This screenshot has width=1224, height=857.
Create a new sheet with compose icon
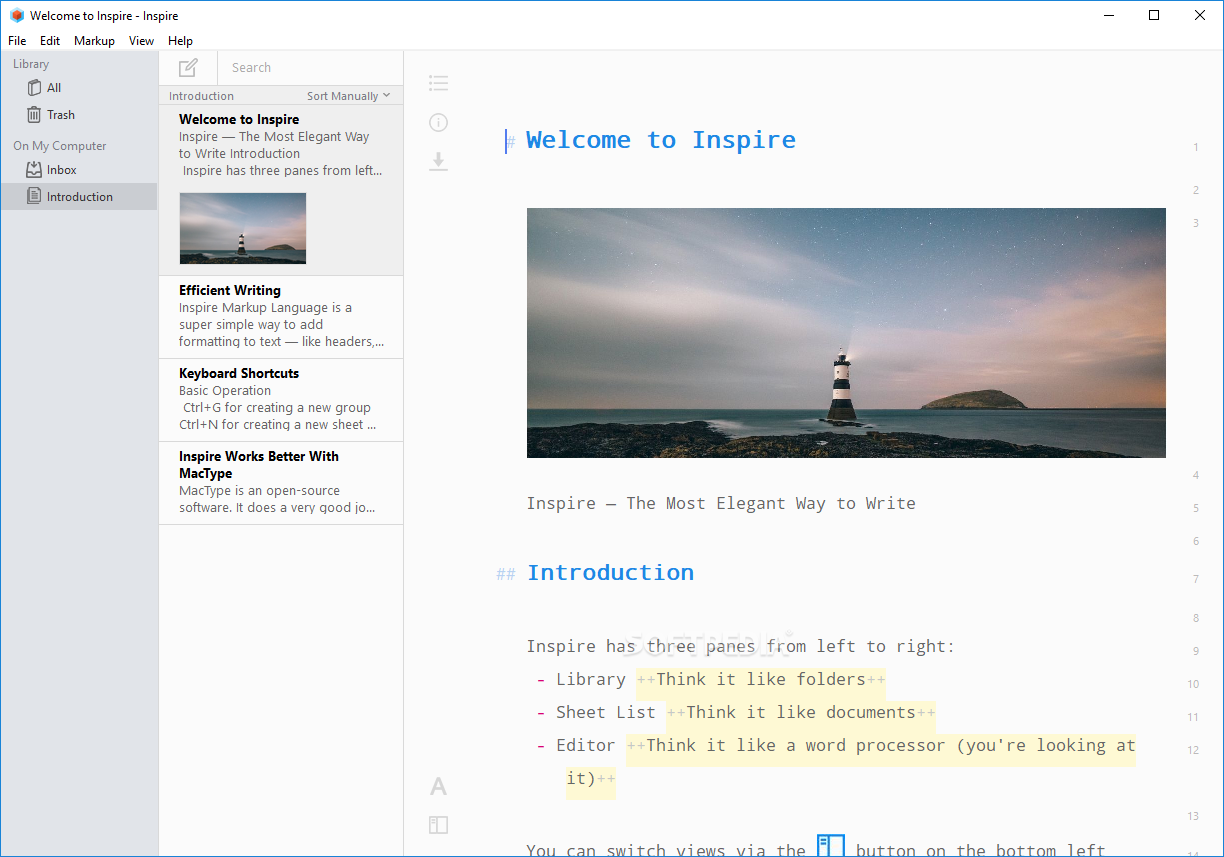(188, 68)
